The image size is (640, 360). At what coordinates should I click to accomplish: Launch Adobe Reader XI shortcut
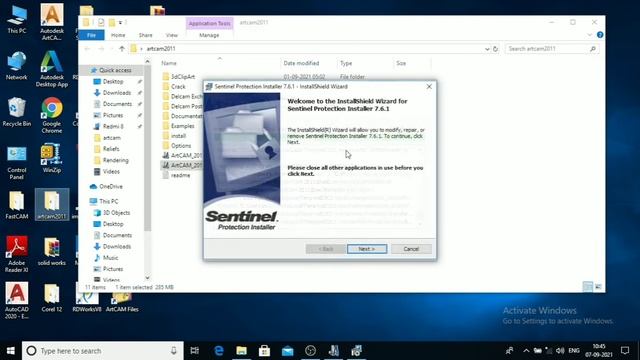tap(17, 254)
